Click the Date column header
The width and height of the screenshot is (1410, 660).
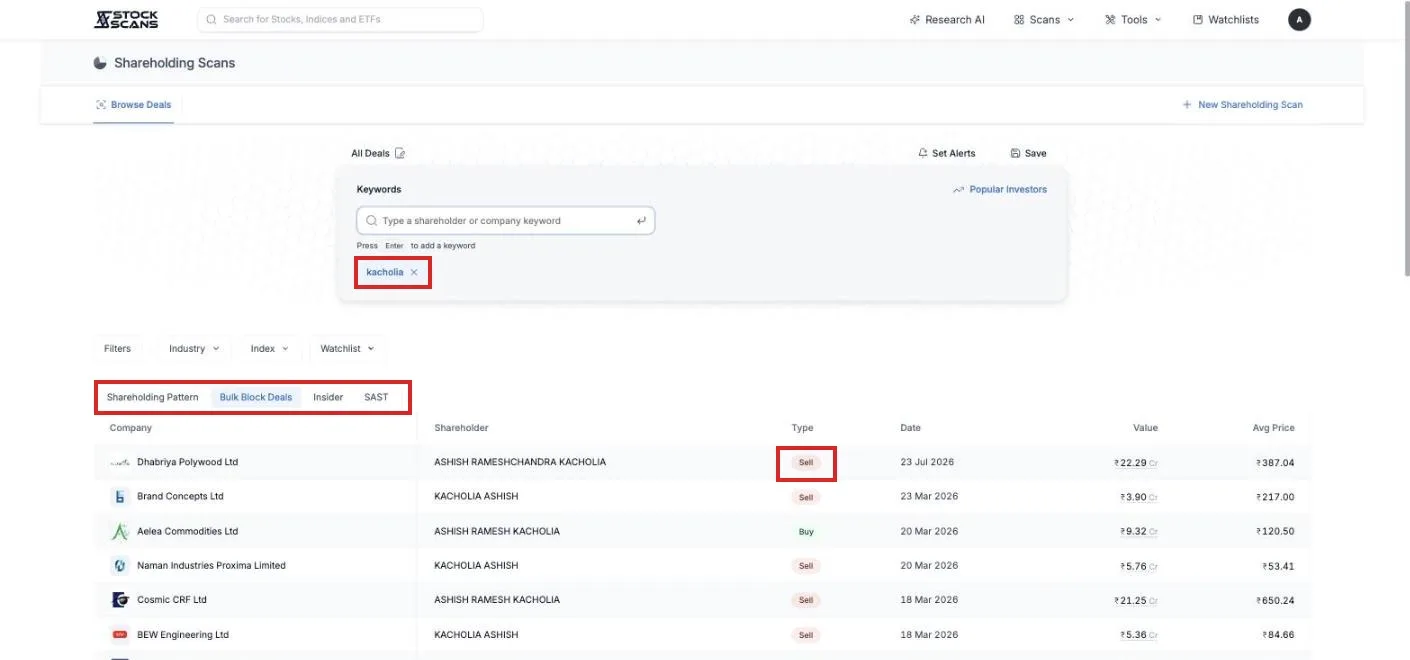click(x=910, y=428)
